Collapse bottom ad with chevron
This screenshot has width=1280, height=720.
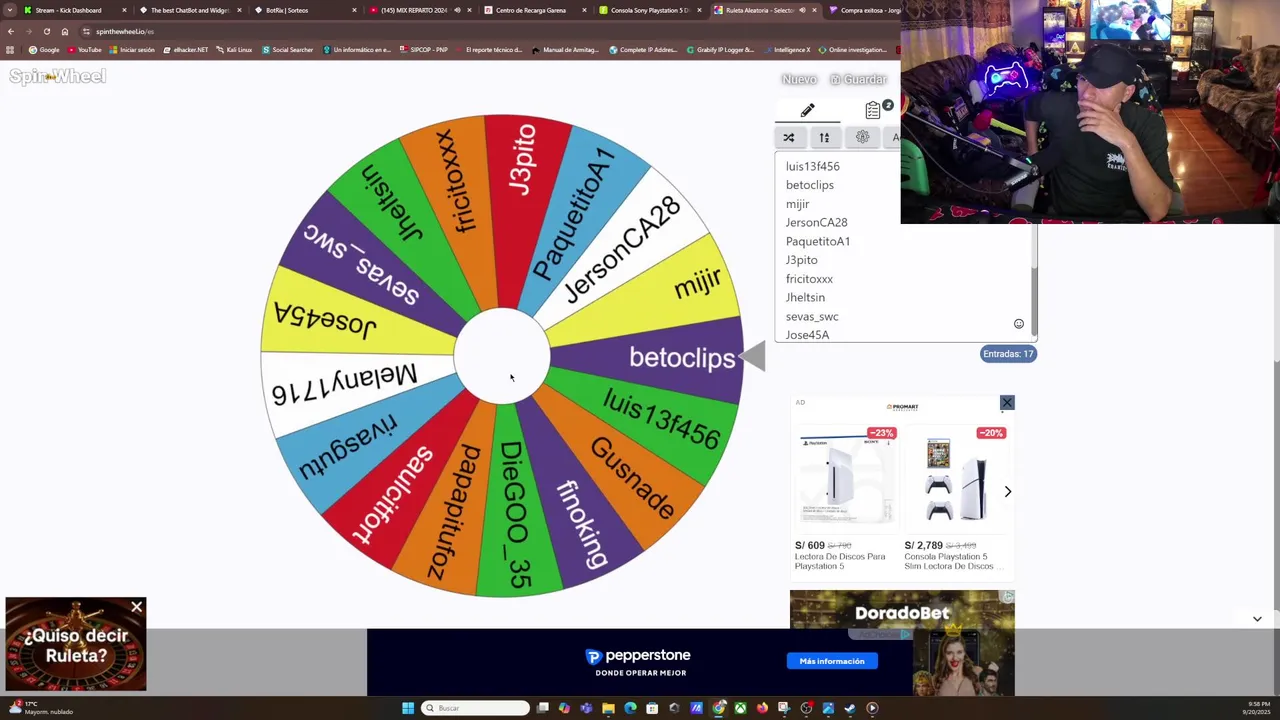point(1257,619)
